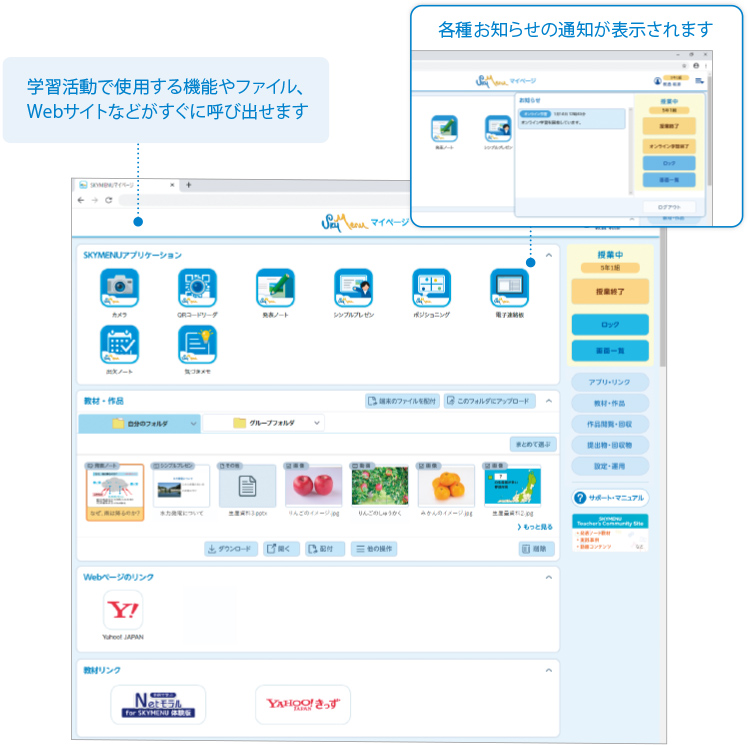This screenshot has height=745, width=750.
Task: Click the browser back arrow
Action: pyautogui.click(x=81, y=200)
